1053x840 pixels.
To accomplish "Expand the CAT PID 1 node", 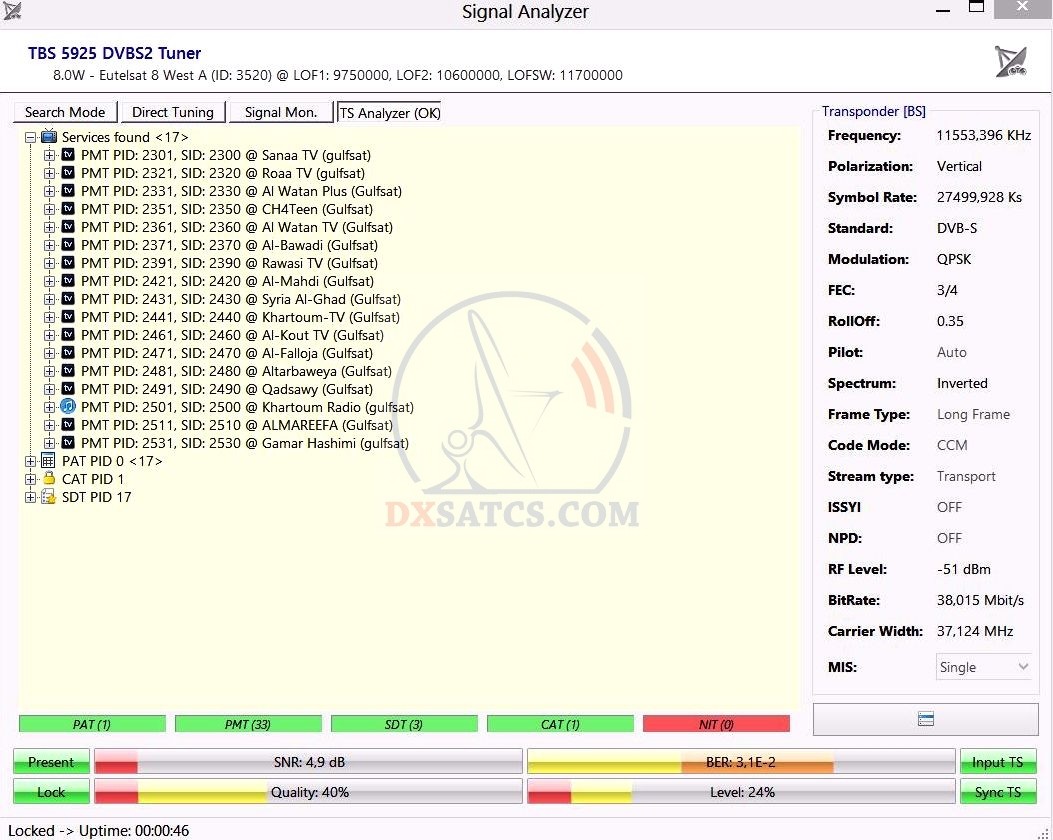I will point(30,479).
